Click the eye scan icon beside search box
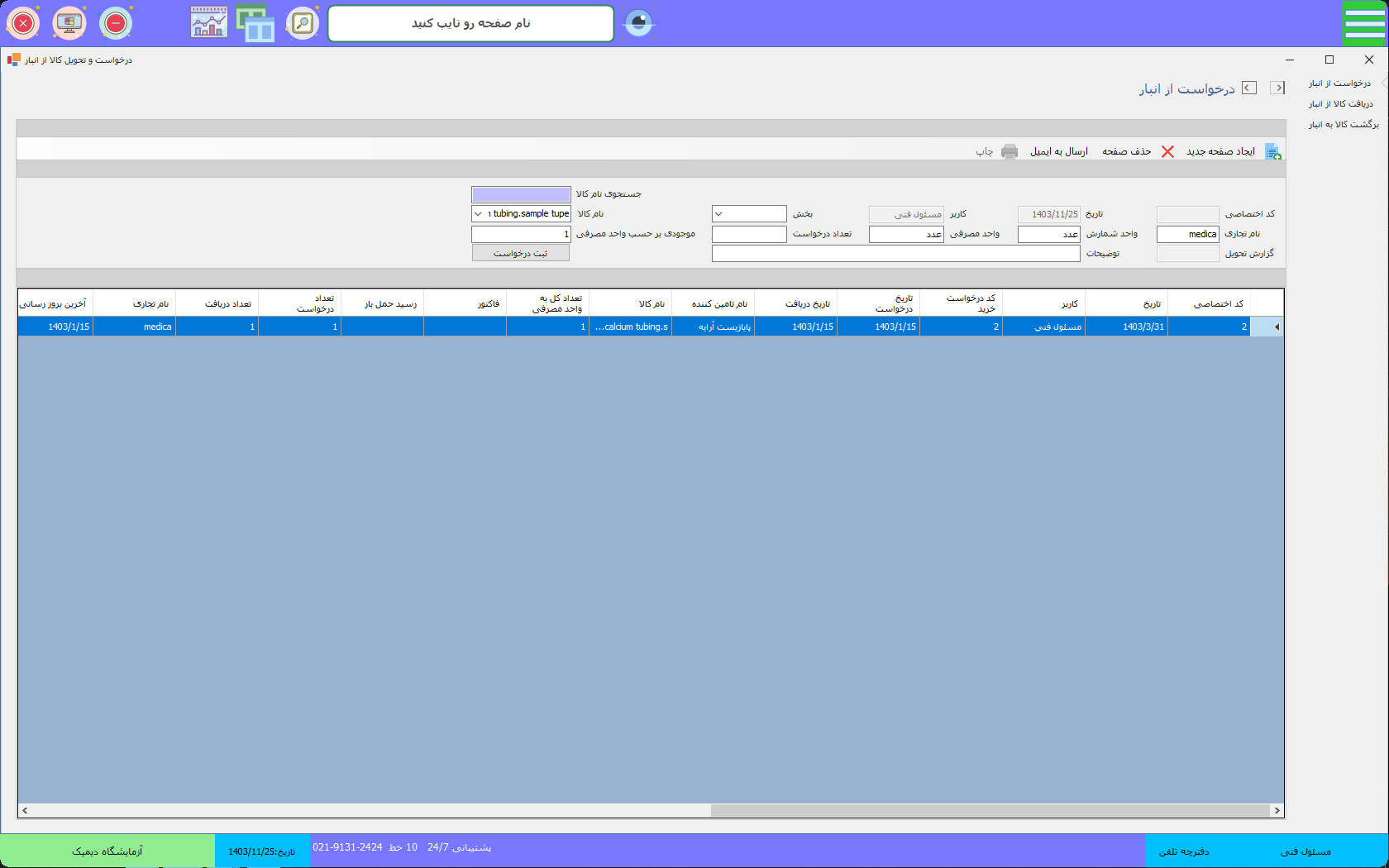The image size is (1389, 868). (x=638, y=23)
